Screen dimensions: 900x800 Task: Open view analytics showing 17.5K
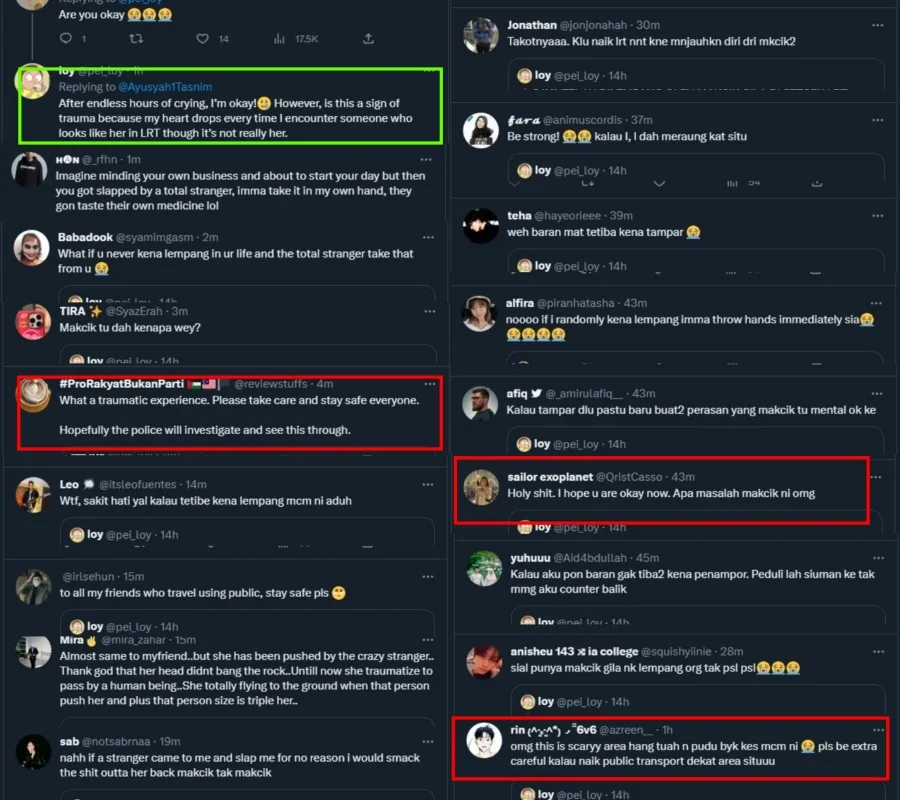point(296,38)
